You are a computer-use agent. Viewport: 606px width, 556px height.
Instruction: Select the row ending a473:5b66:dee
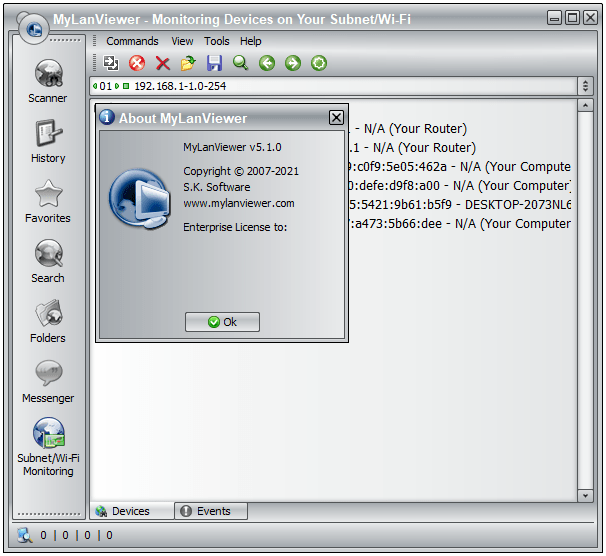[460, 223]
